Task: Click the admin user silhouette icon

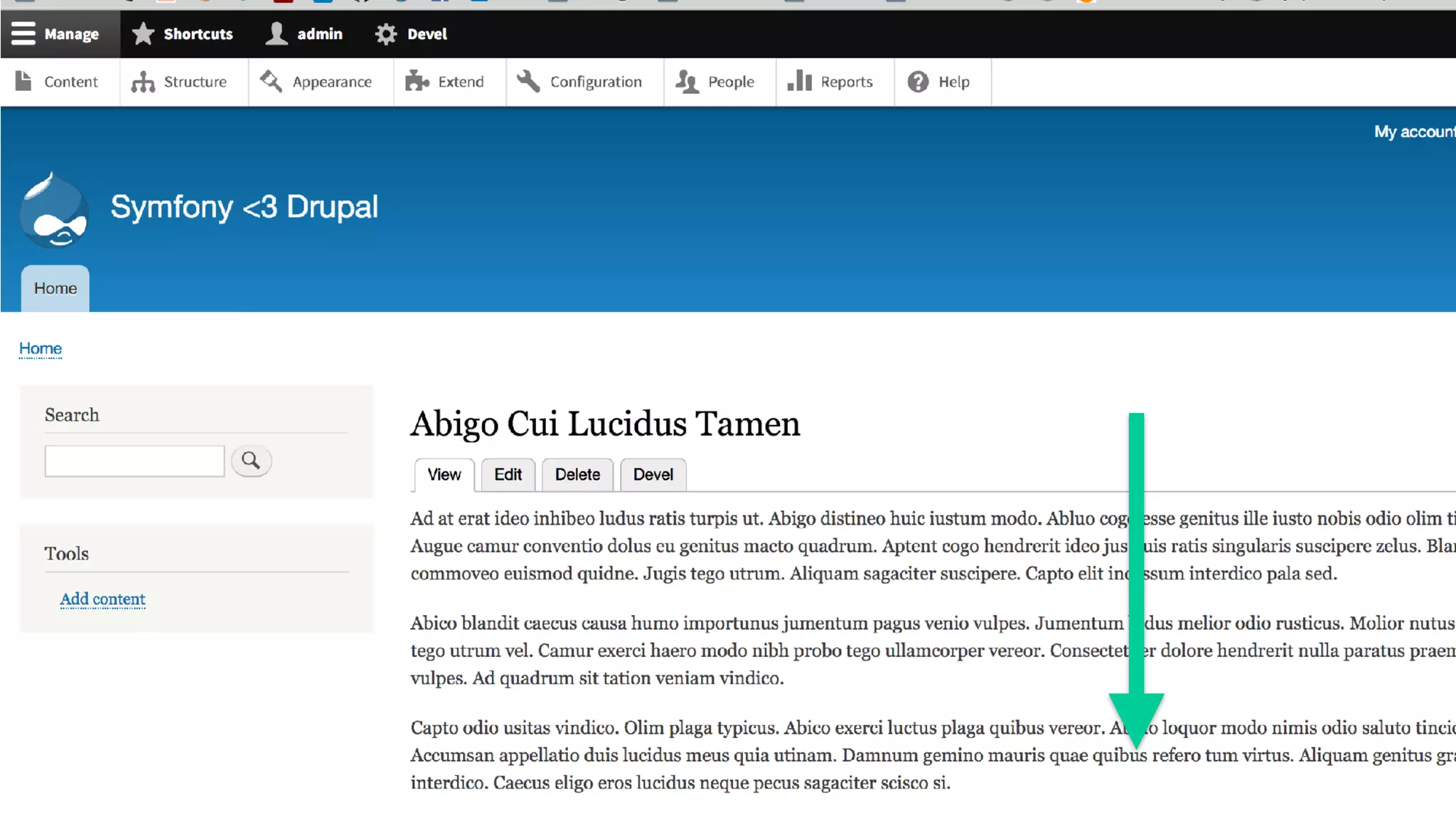Action: pyautogui.click(x=276, y=33)
